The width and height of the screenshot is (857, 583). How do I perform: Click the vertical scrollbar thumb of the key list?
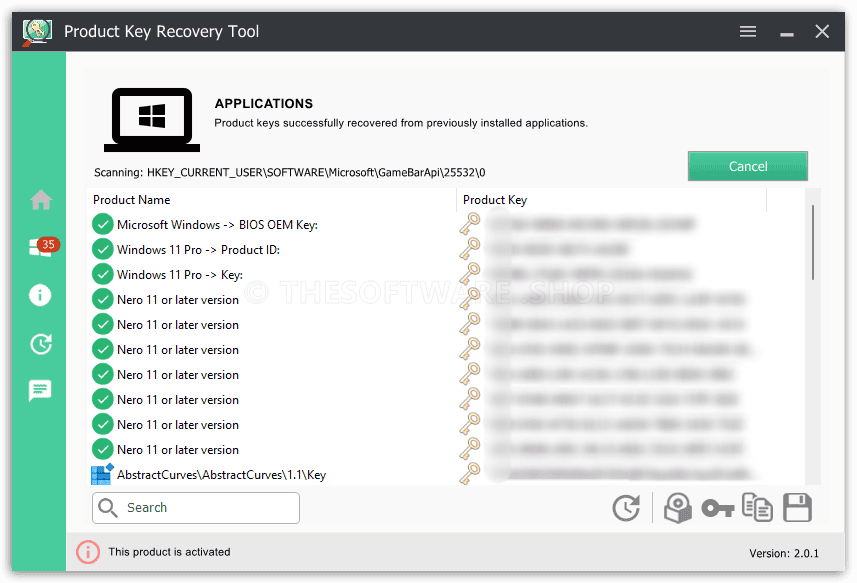click(813, 242)
